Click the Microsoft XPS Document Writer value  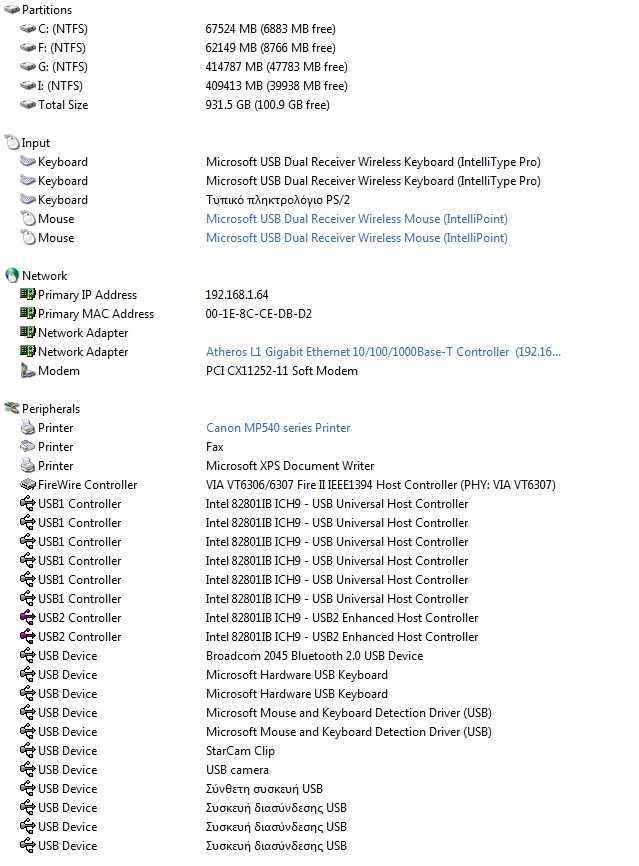point(290,466)
